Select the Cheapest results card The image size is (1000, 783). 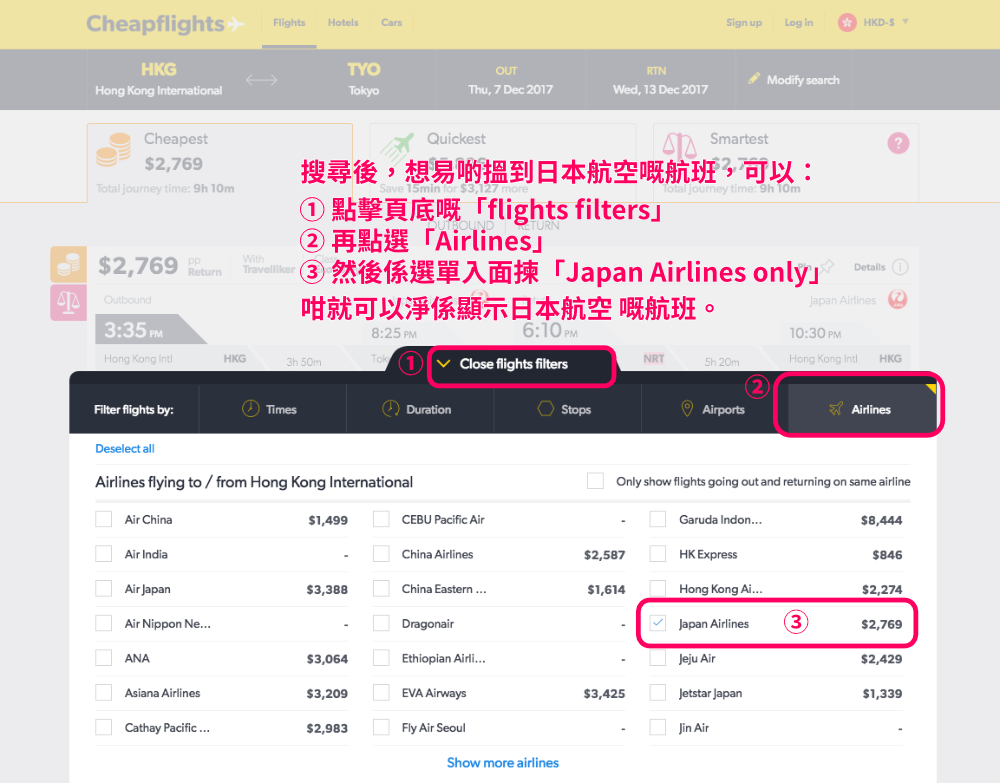pyautogui.click(x=219, y=163)
